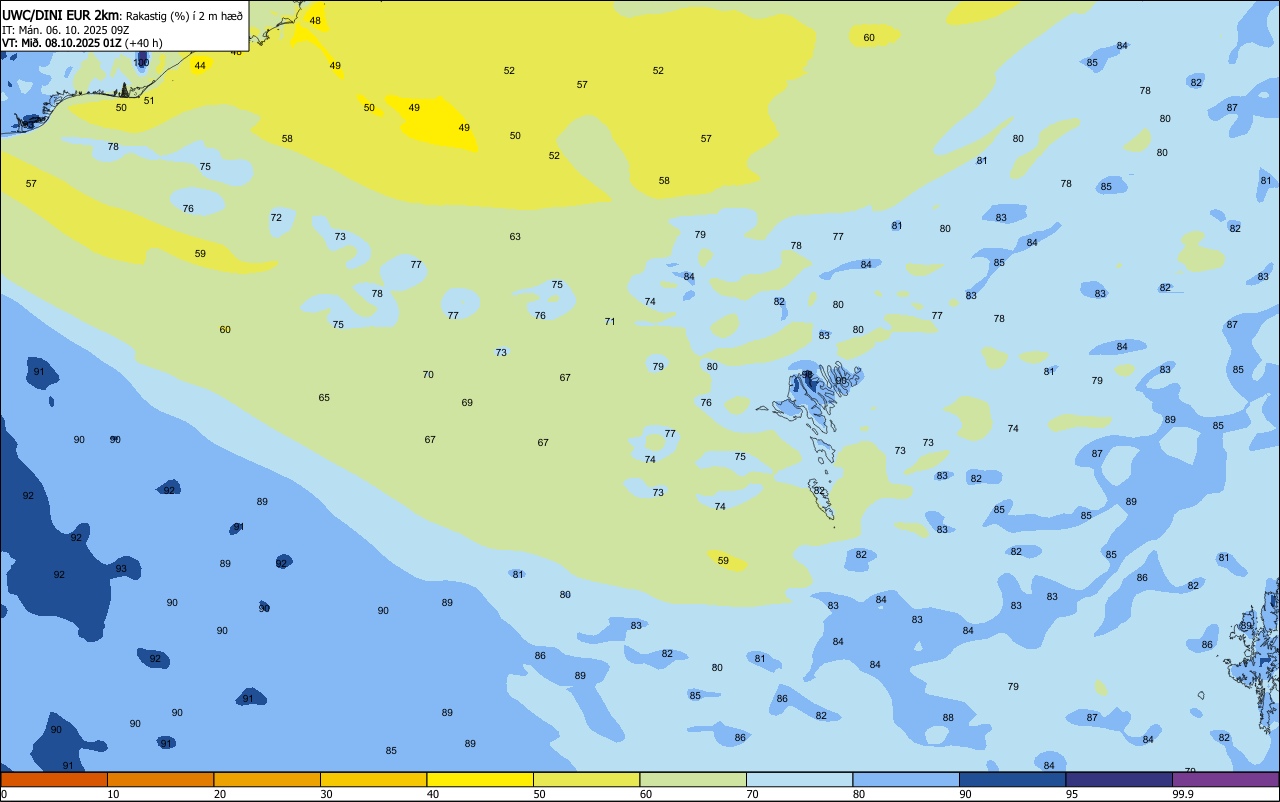Click the "IT: Mán. 06. 10. 2025 09Z" line
1280x802 pixels.
coord(68,29)
